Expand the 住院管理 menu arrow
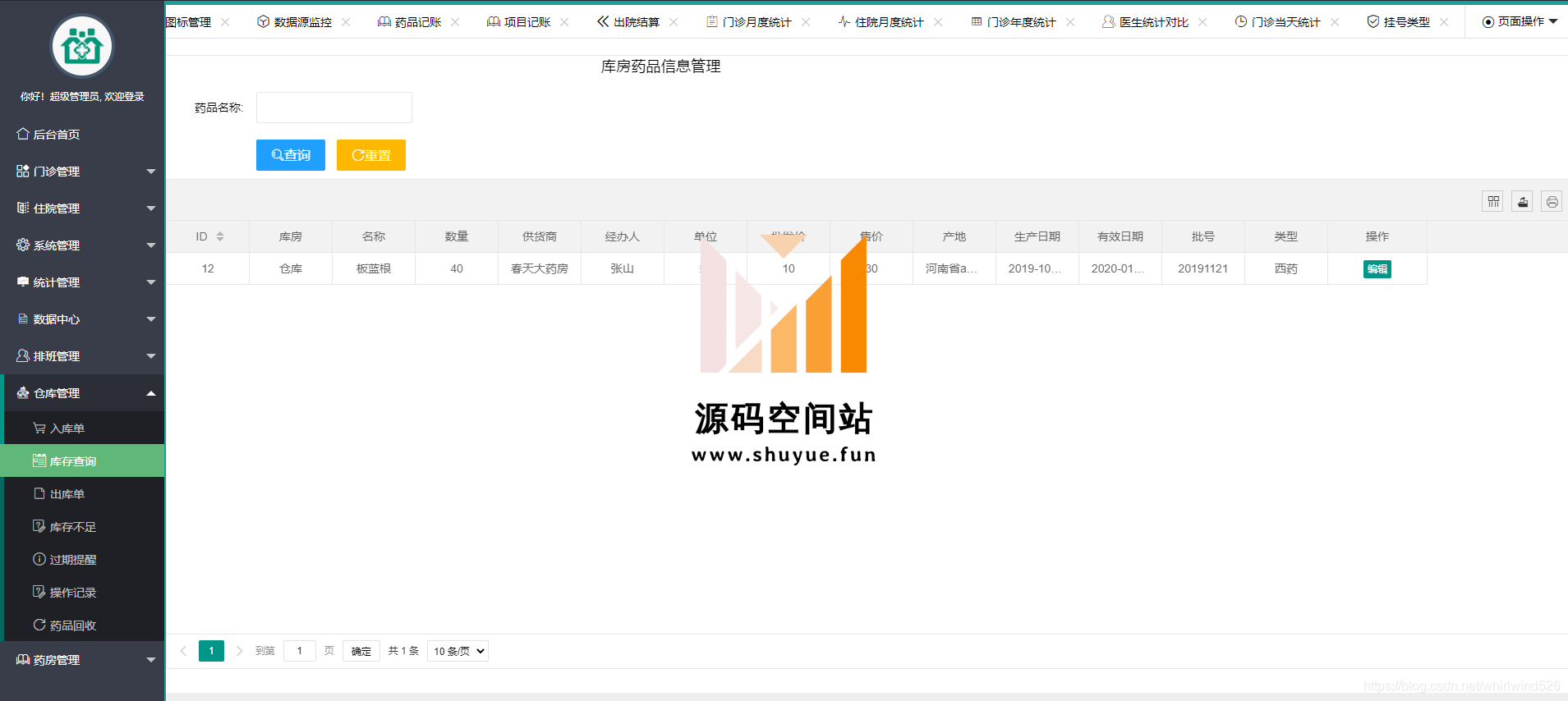 click(150, 208)
